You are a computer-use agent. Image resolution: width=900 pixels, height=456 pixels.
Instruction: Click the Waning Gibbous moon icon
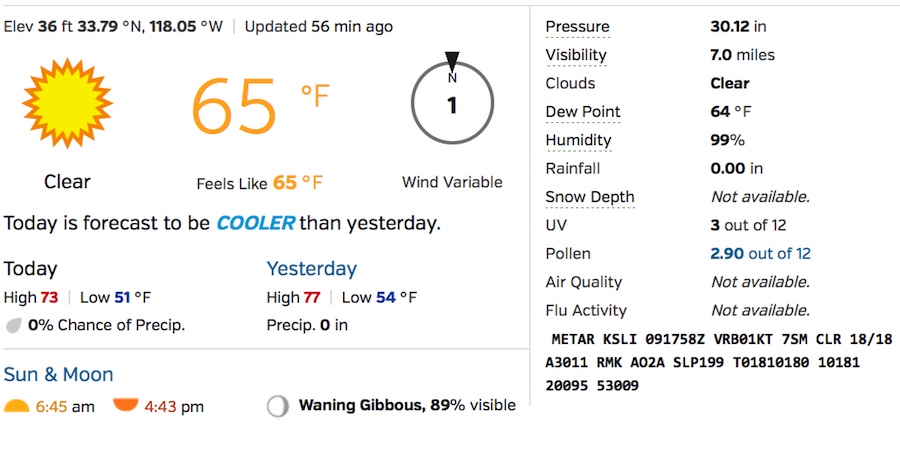(x=278, y=406)
